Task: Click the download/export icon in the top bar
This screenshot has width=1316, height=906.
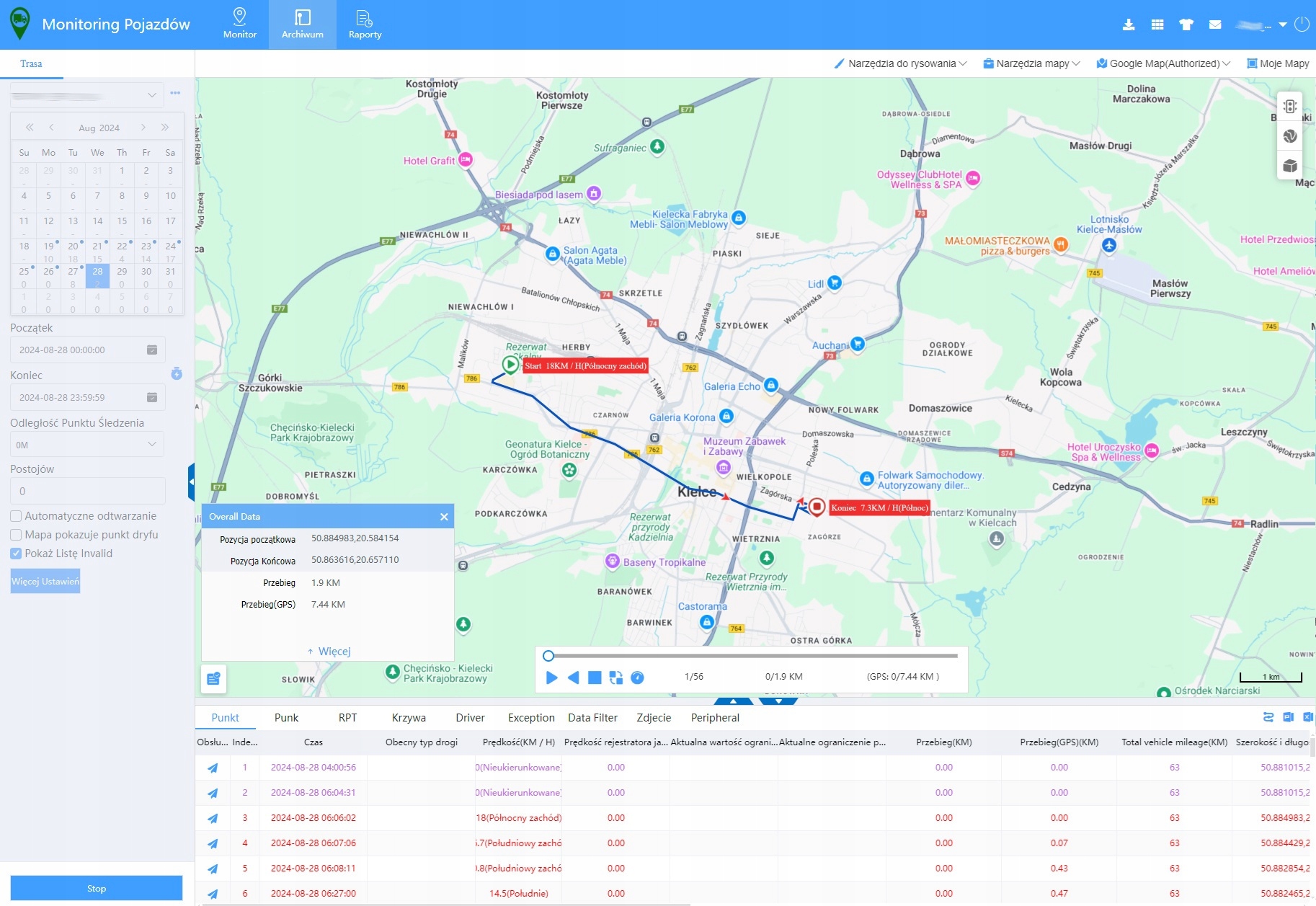Action: 1129,24
